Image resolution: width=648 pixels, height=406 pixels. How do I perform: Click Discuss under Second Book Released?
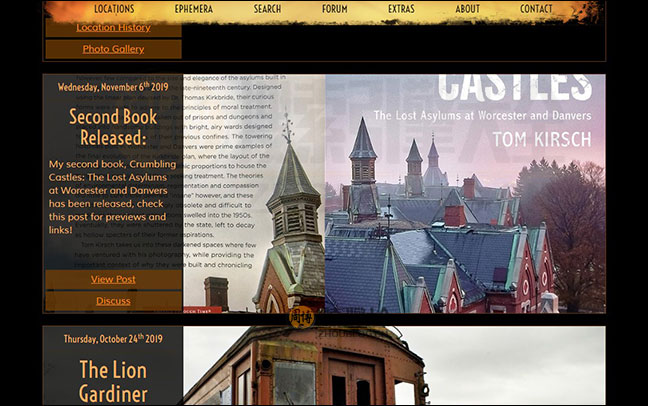[x=113, y=301]
